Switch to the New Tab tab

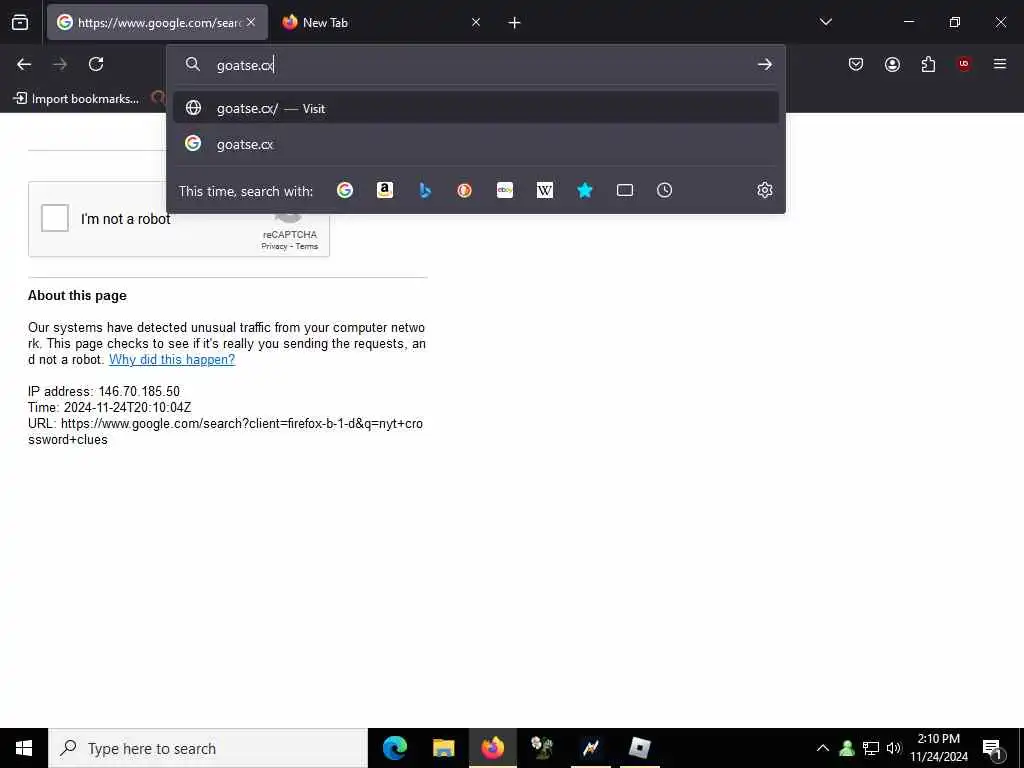point(381,22)
